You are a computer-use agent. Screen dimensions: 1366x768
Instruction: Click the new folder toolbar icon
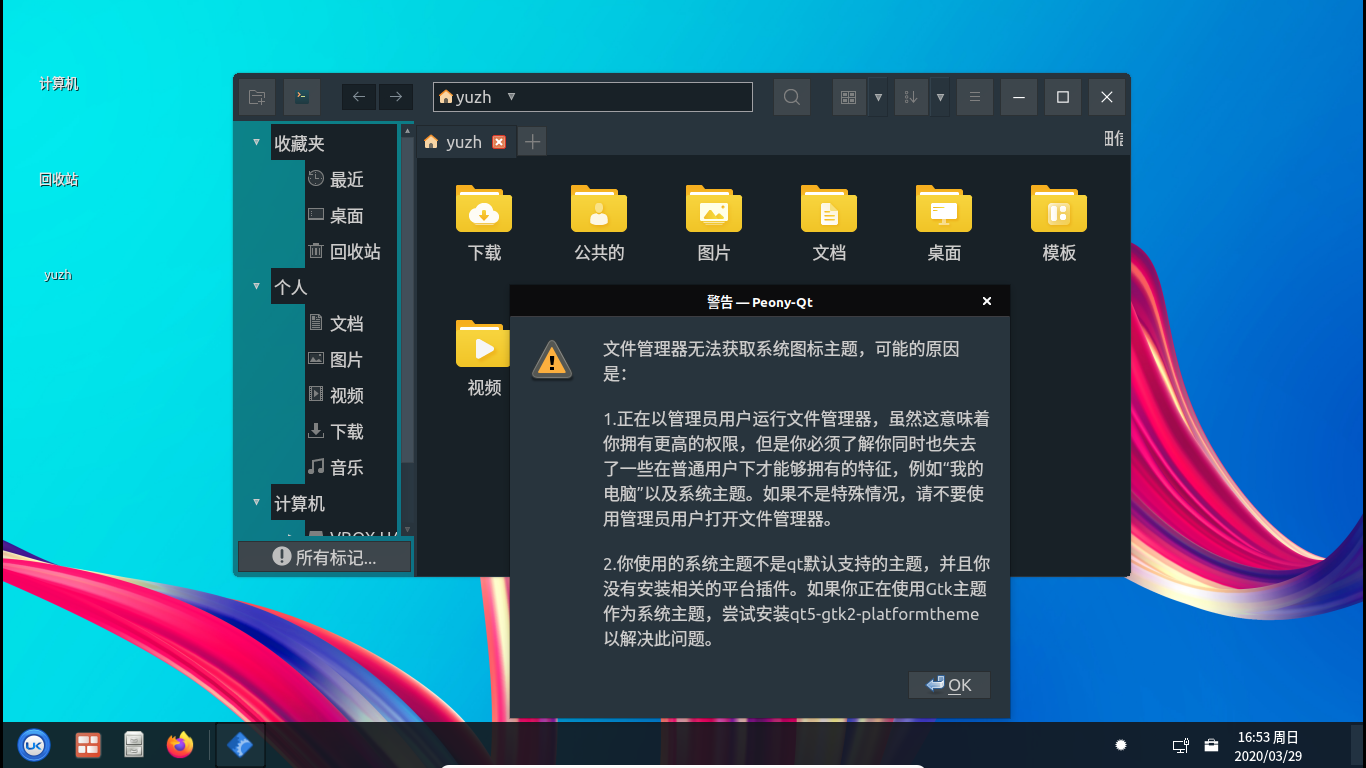257,97
